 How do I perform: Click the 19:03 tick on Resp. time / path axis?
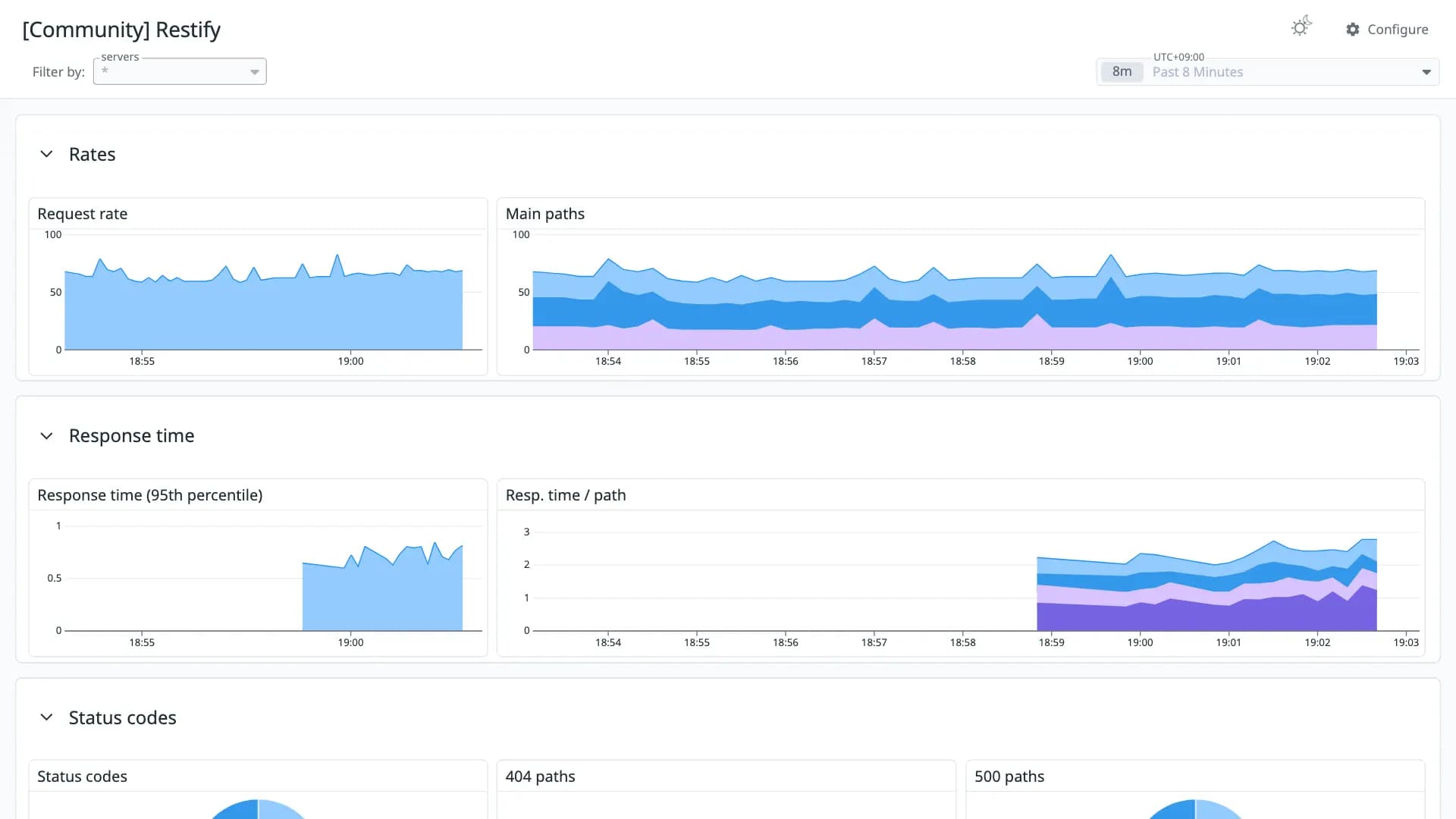coord(1405,642)
